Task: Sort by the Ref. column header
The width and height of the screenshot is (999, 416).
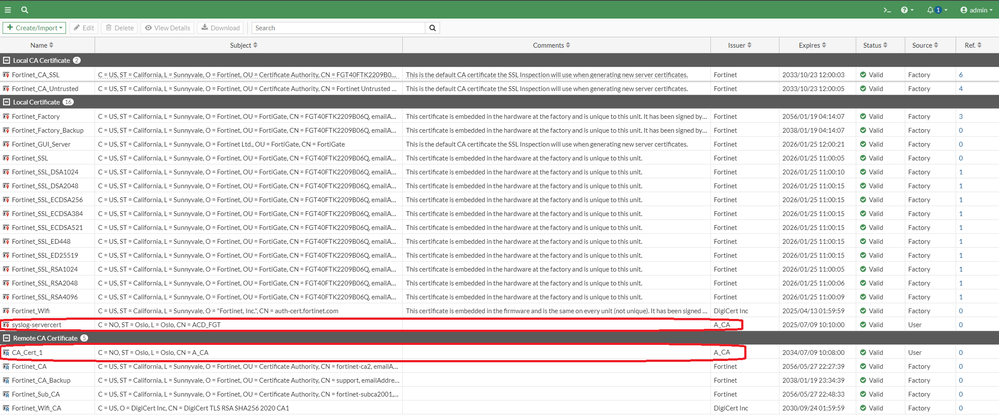Action: tap(972, 45)
